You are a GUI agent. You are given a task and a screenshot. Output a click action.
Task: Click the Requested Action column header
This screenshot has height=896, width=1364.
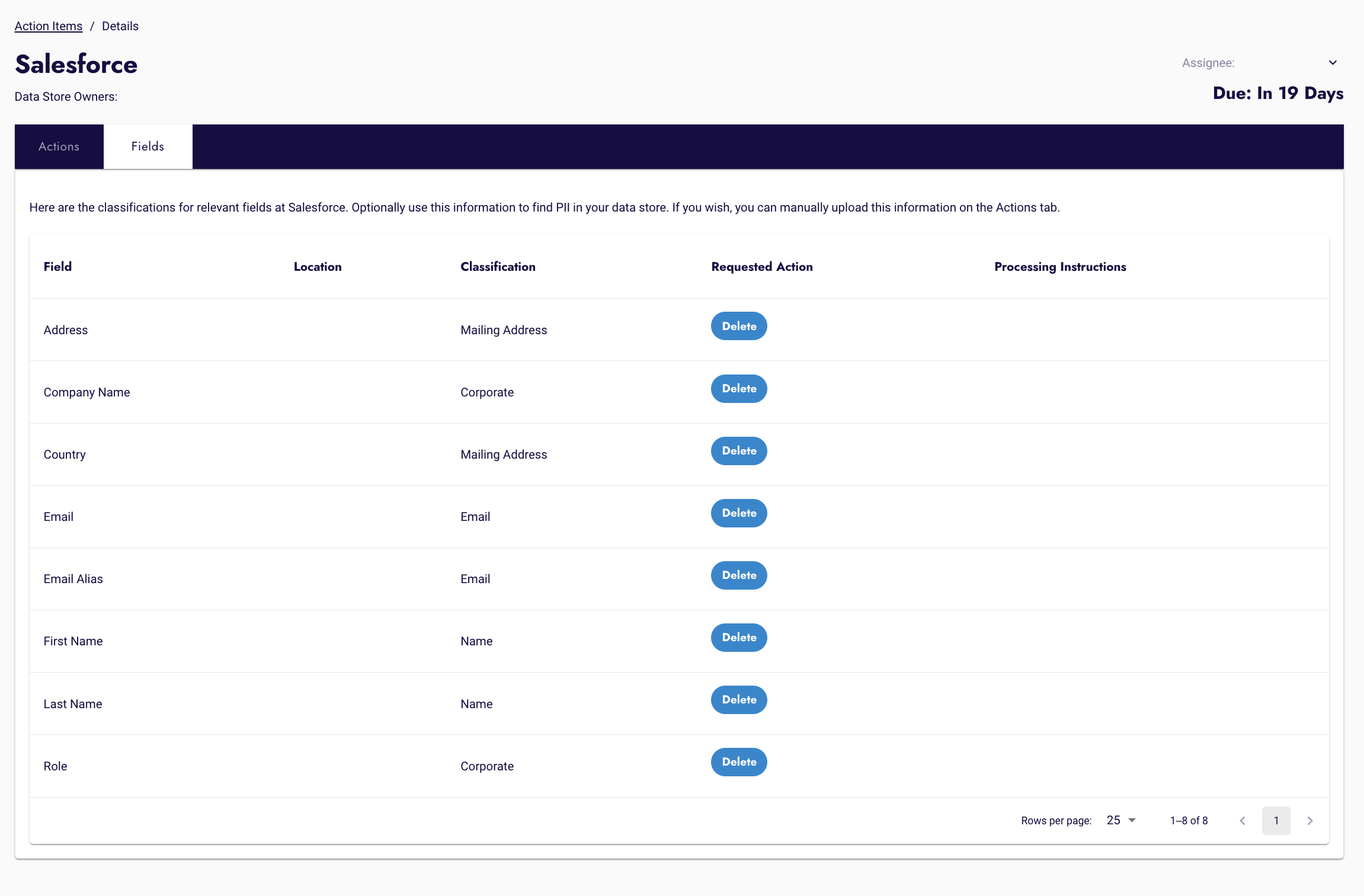pos(762,267)
